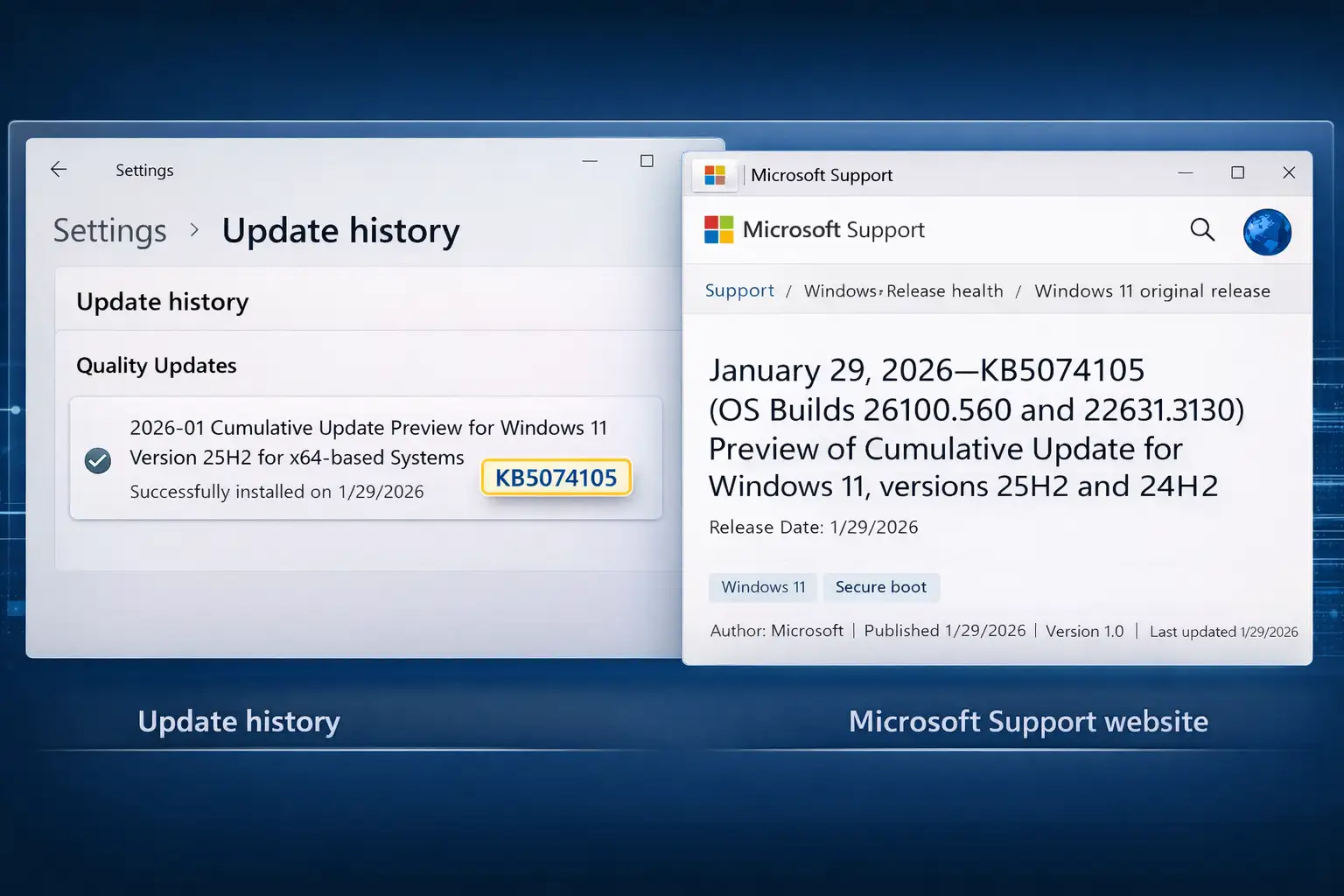Select the Windows 11 tag
Viewport: 1344px width, 896px height.
click(762, 587)
